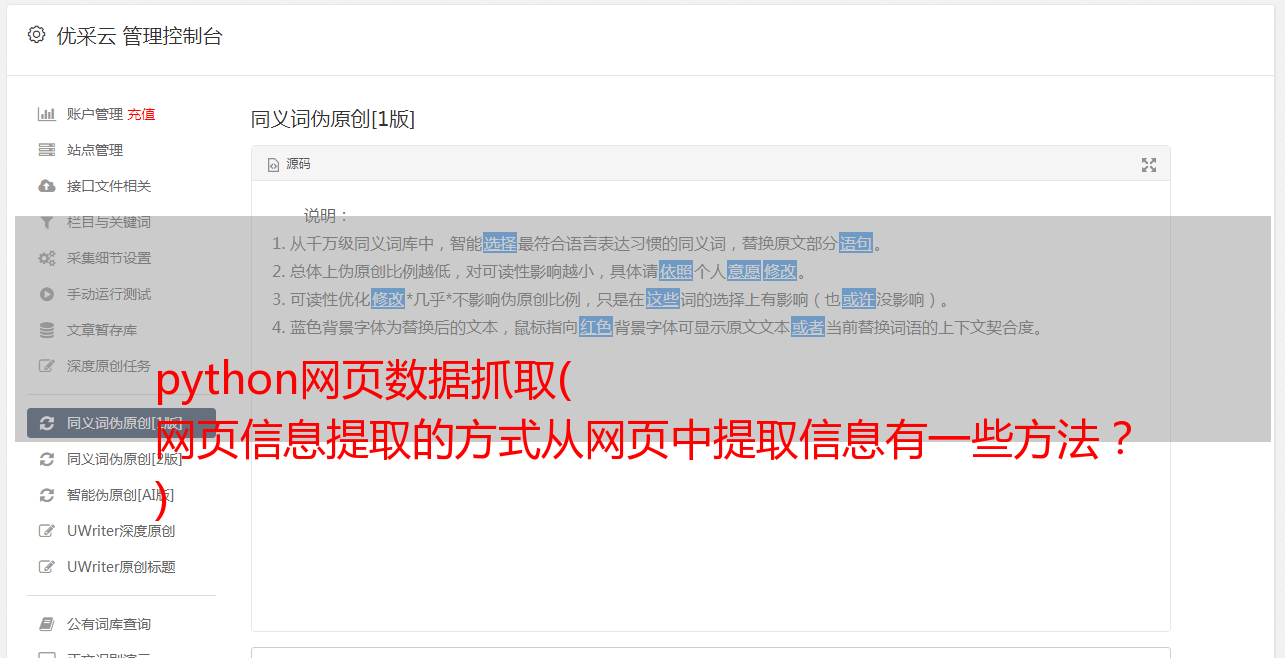Click the cloud upload icon for 接口文件相关
This screenshot has height=658, width=1285.
46,186
